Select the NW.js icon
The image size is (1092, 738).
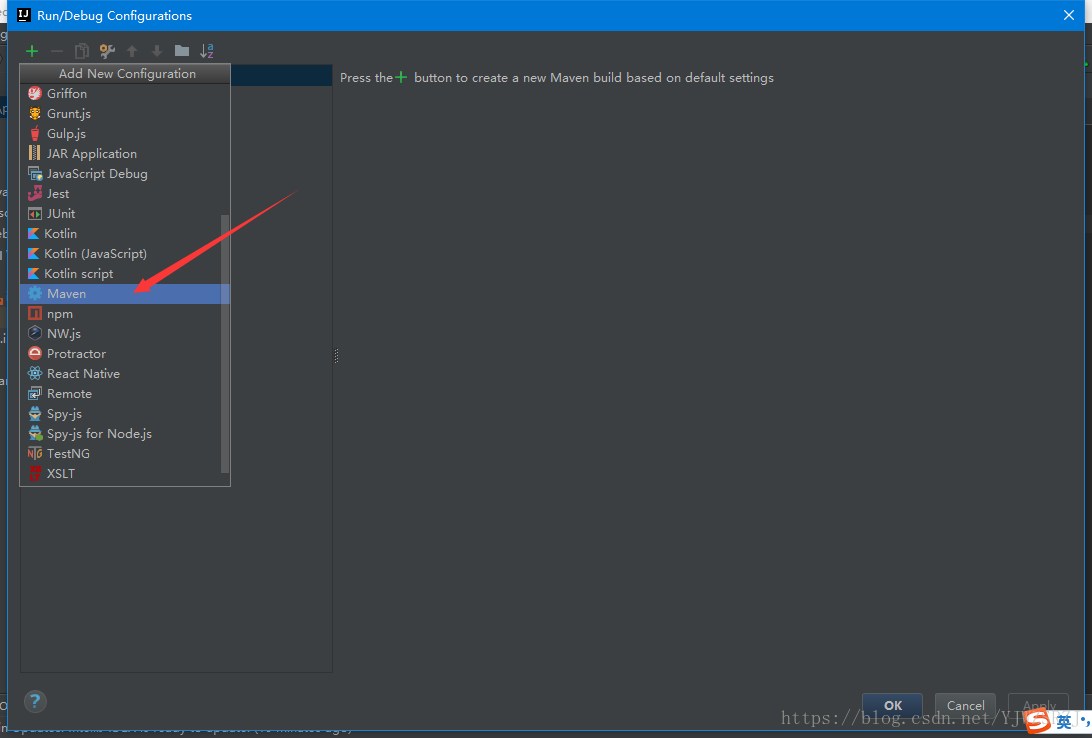click(35, 333)
